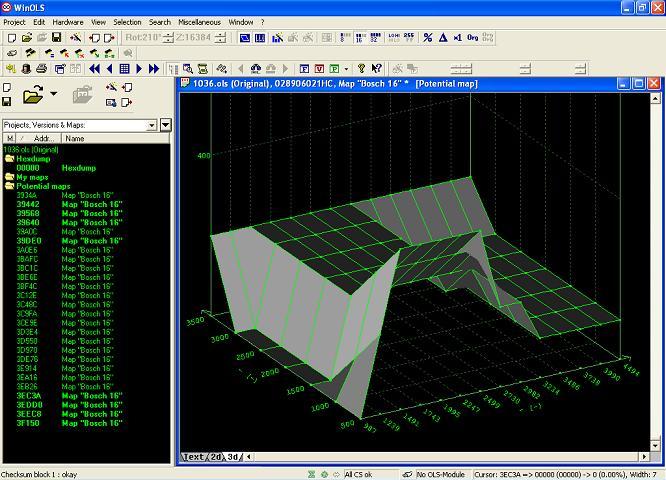This screenshot has height=480, width=666.
Task: Click the magic wand icon in side panel
Action: (111, 87)
